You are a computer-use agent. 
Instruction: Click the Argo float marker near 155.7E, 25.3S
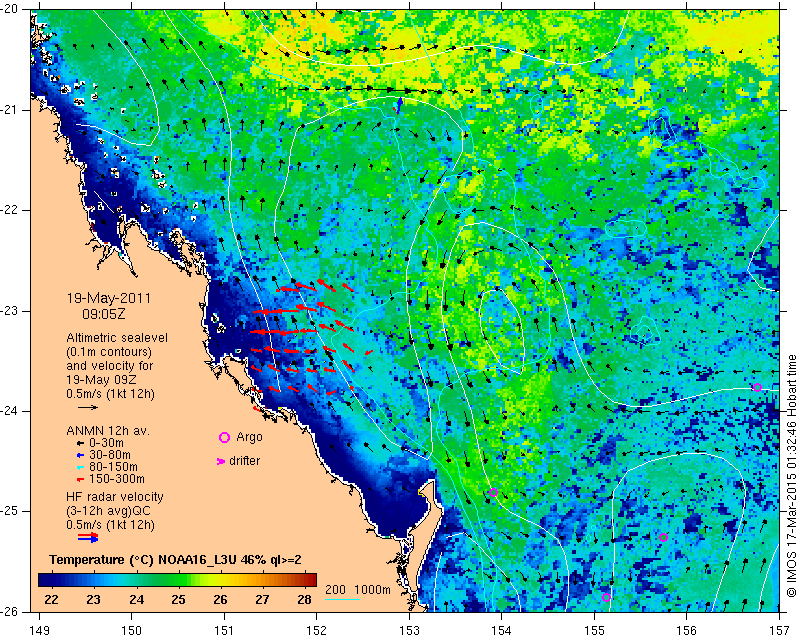[663, 537]
